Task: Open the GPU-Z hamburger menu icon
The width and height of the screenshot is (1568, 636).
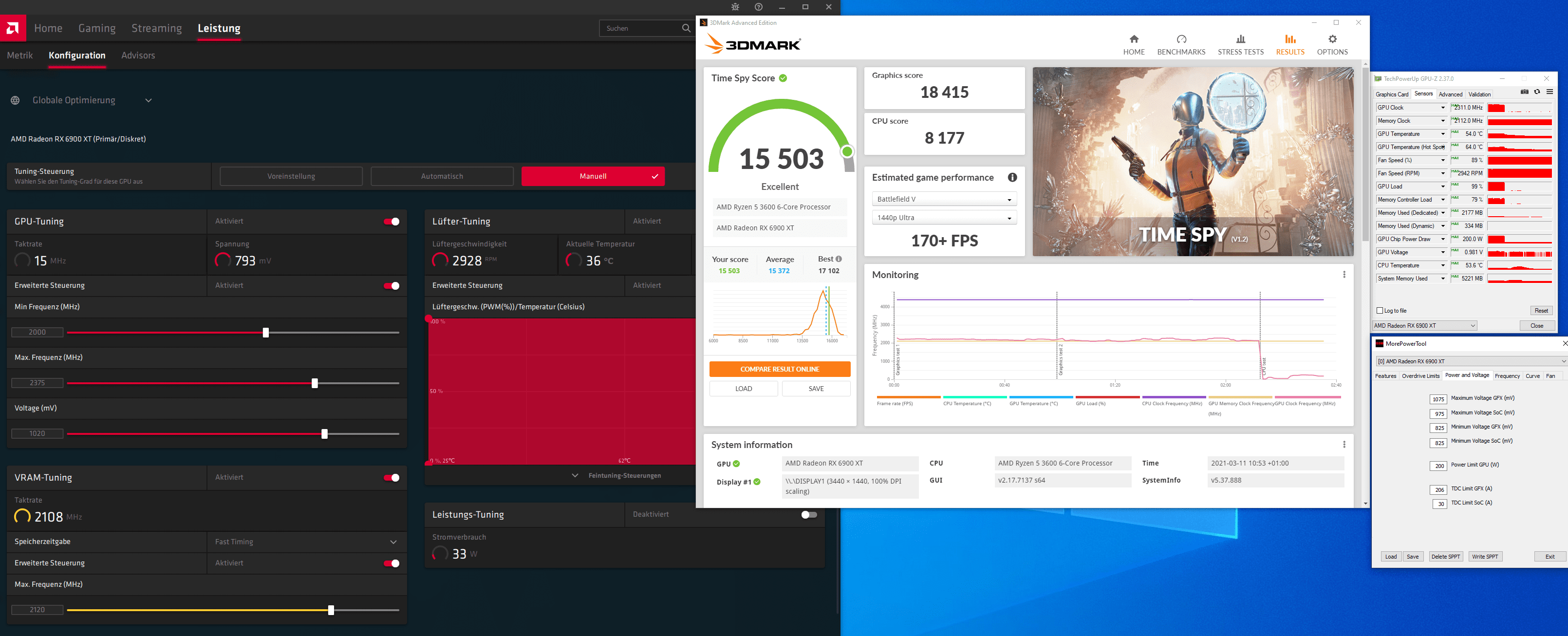Action: 1549,92
